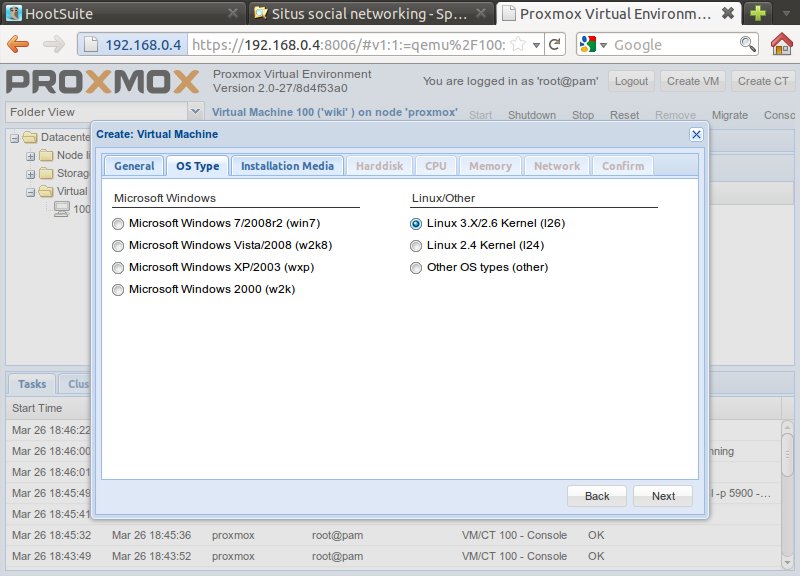This screenshot has width=800, height=576.
Task: Open the Installation Media tab
Action: coord(287,166)
